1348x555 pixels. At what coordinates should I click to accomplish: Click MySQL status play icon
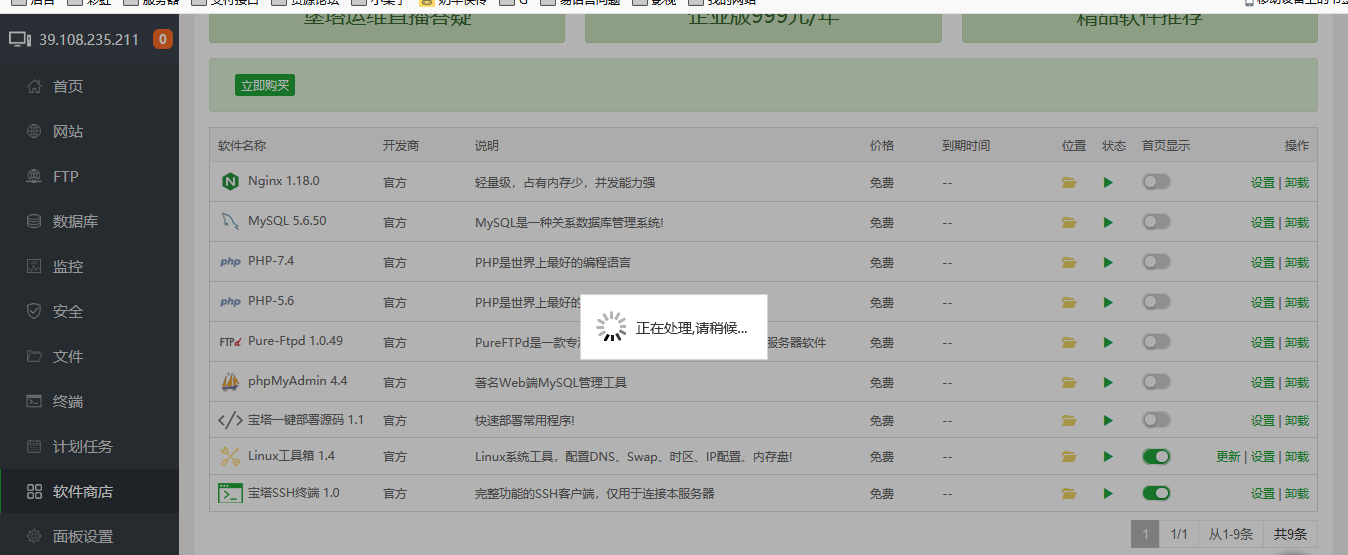1108,223
